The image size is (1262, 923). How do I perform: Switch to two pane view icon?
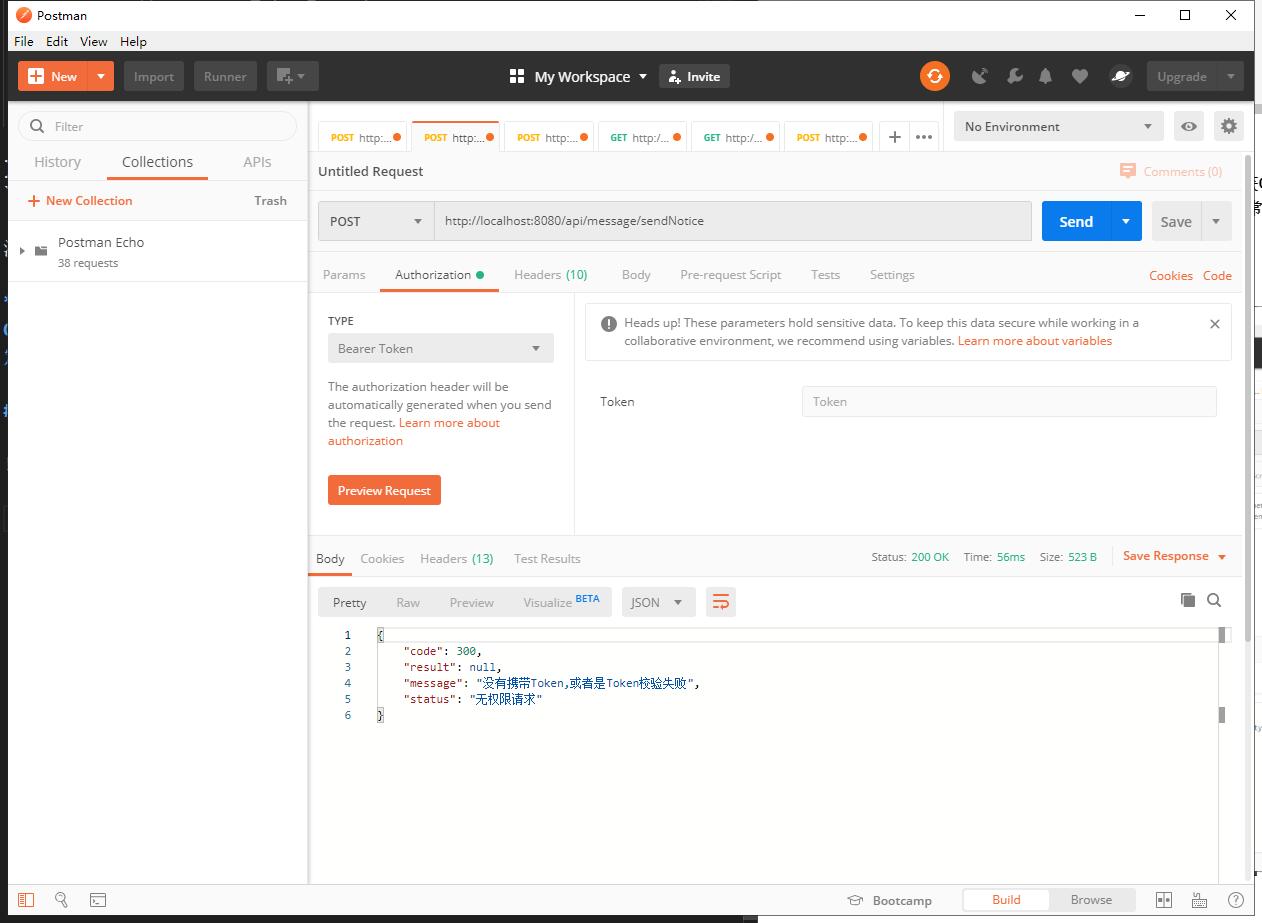click(1164, 900)
